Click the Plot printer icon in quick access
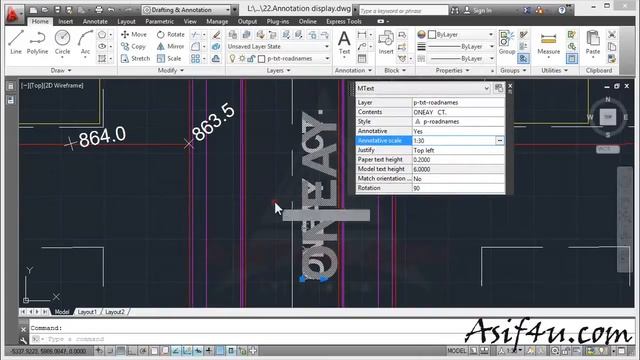 coord(99,10)
